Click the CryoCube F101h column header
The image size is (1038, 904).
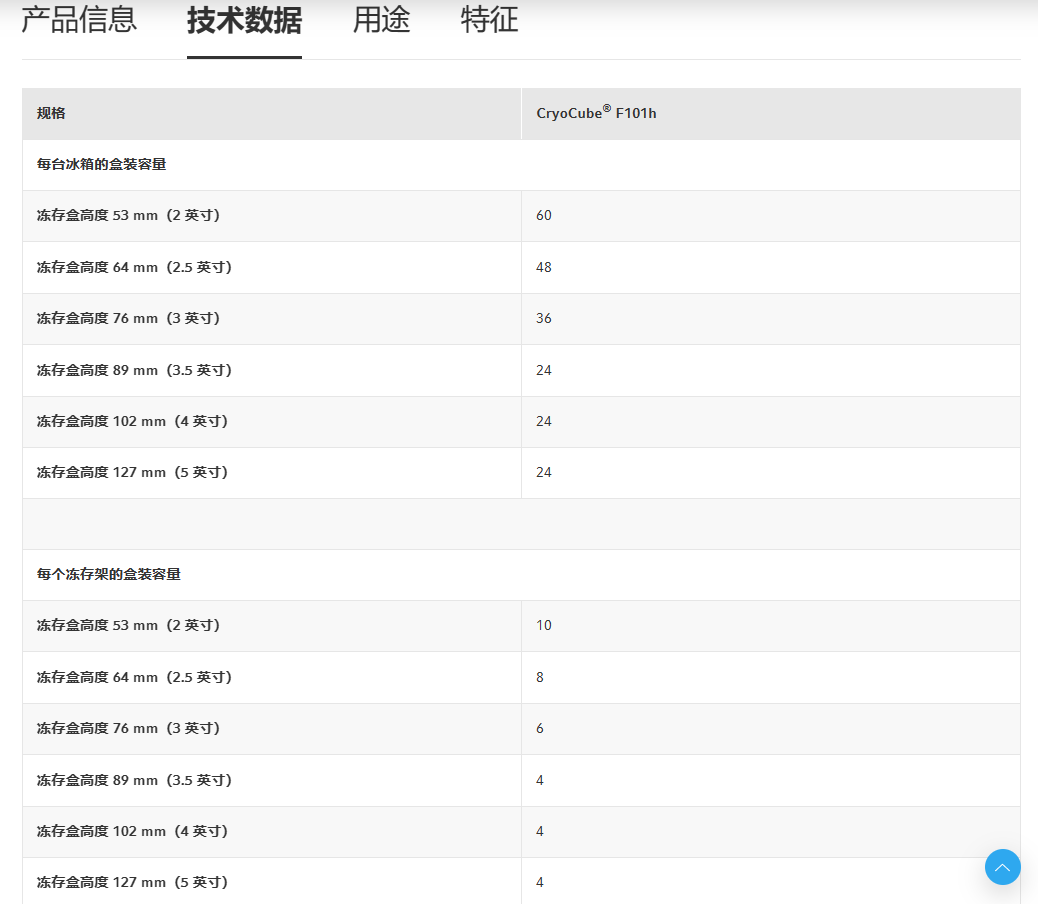point(771,113)
